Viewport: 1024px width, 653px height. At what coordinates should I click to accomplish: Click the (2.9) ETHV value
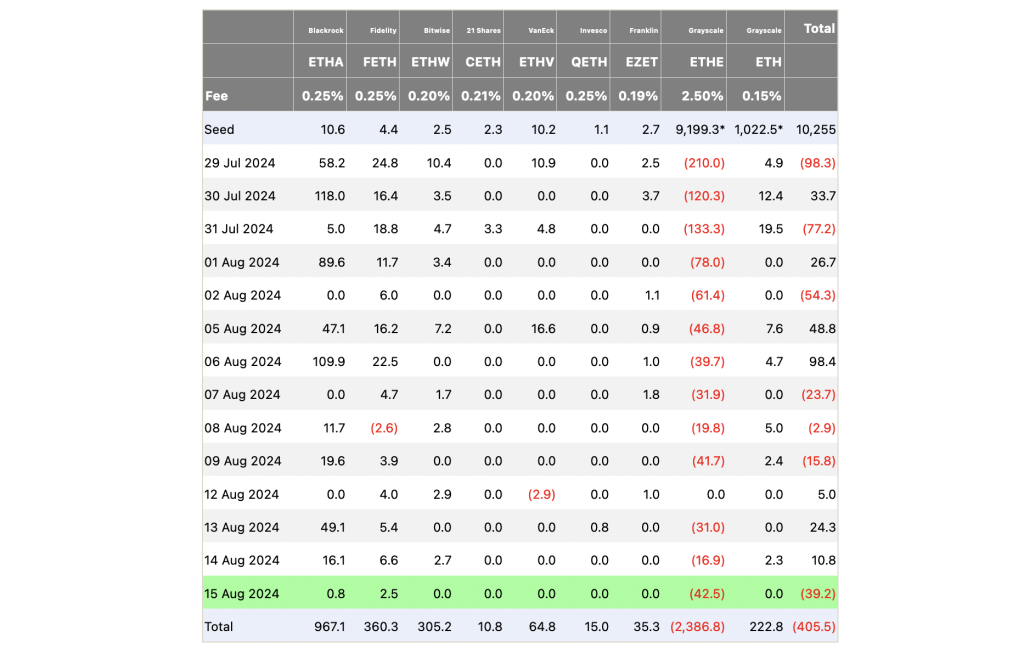coord(541,494)
